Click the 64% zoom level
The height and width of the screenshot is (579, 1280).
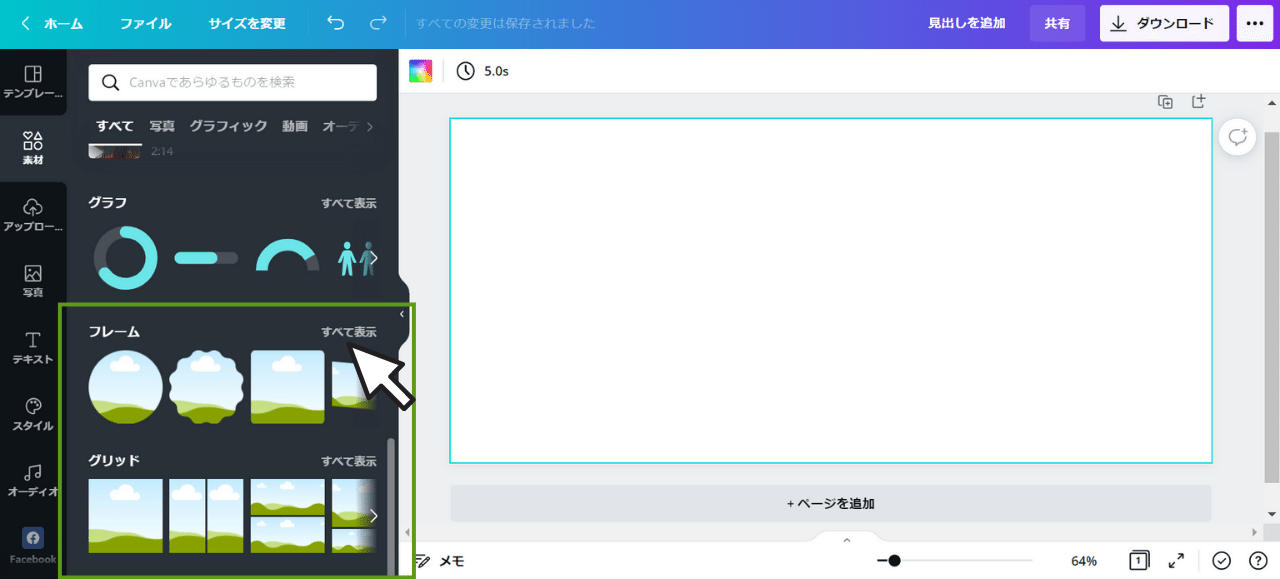coord(1084,561)
